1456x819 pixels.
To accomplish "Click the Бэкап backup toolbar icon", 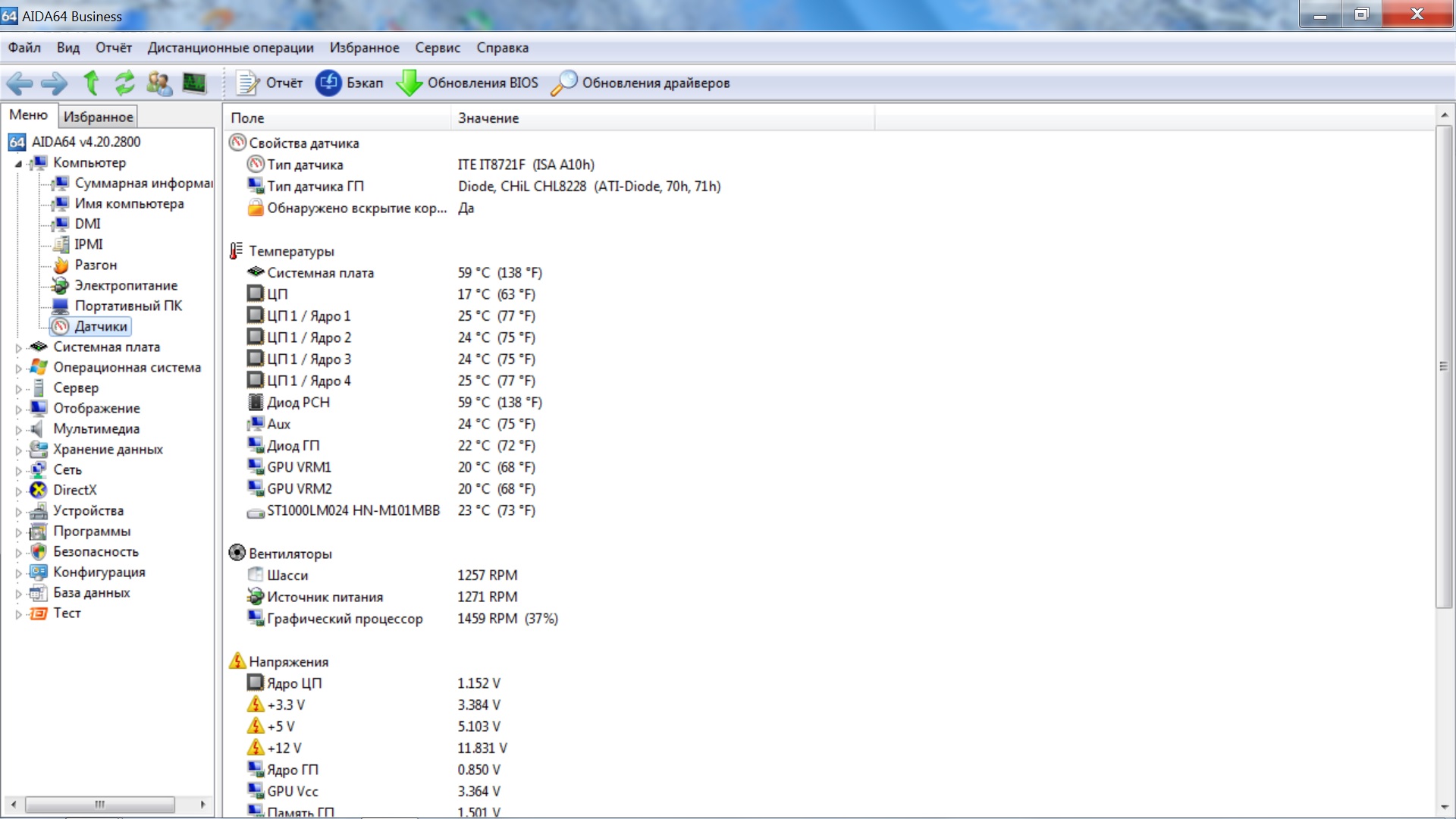I will click(329, 83).
